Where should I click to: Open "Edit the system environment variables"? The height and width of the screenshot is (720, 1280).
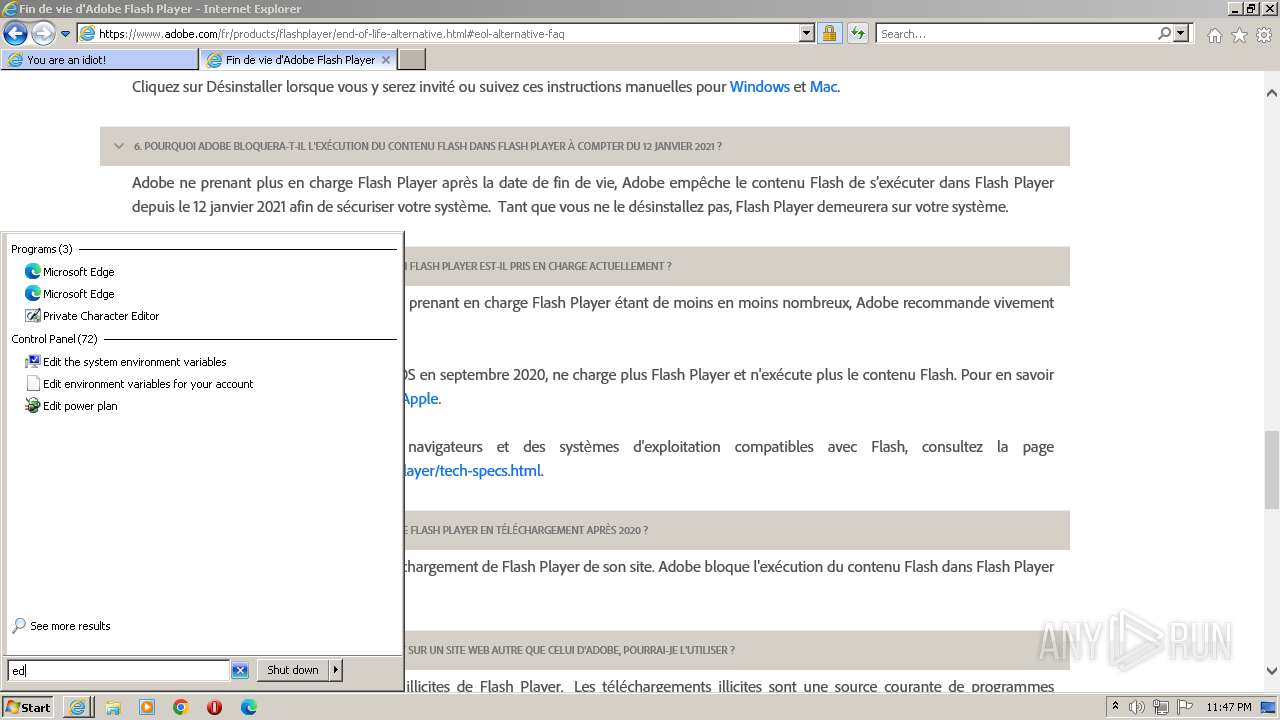[135, 362]
